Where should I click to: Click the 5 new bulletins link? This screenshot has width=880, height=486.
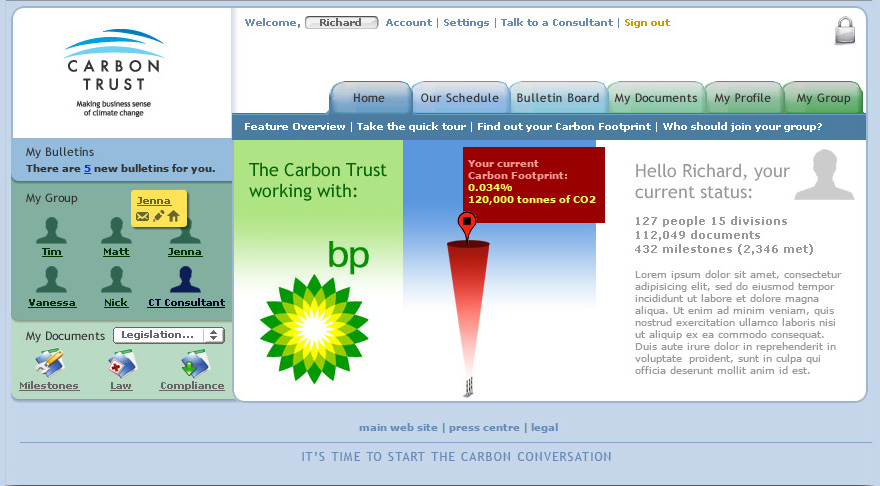pos(87,168)
